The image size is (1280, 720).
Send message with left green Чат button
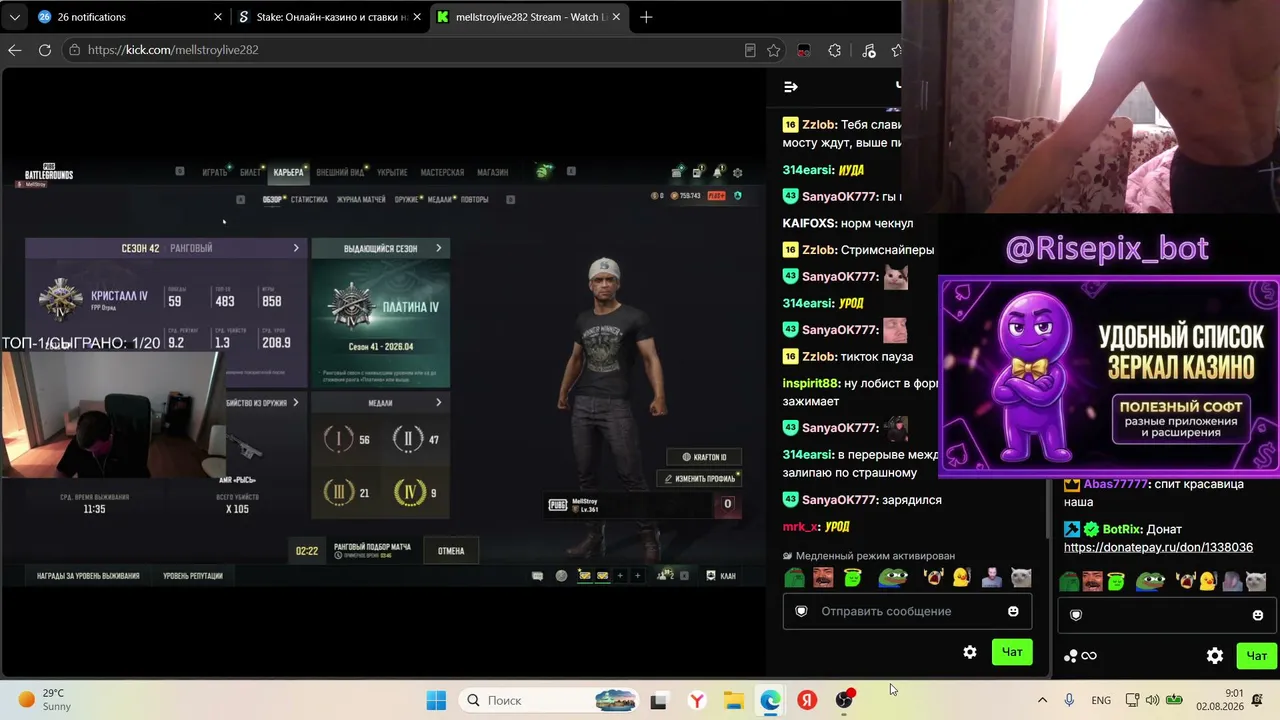tap(1012, 652)
